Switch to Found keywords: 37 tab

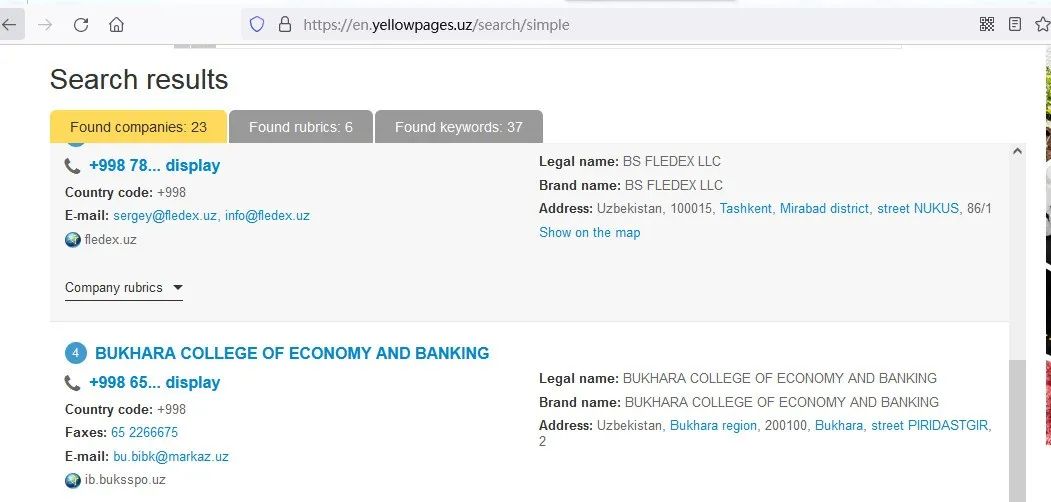click(x=458, y=127)
